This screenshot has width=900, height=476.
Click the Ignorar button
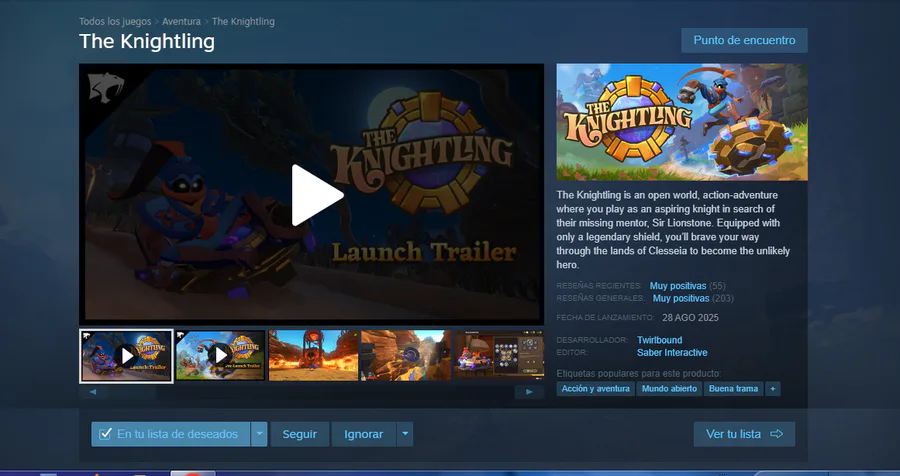click(x=364, y=434)
